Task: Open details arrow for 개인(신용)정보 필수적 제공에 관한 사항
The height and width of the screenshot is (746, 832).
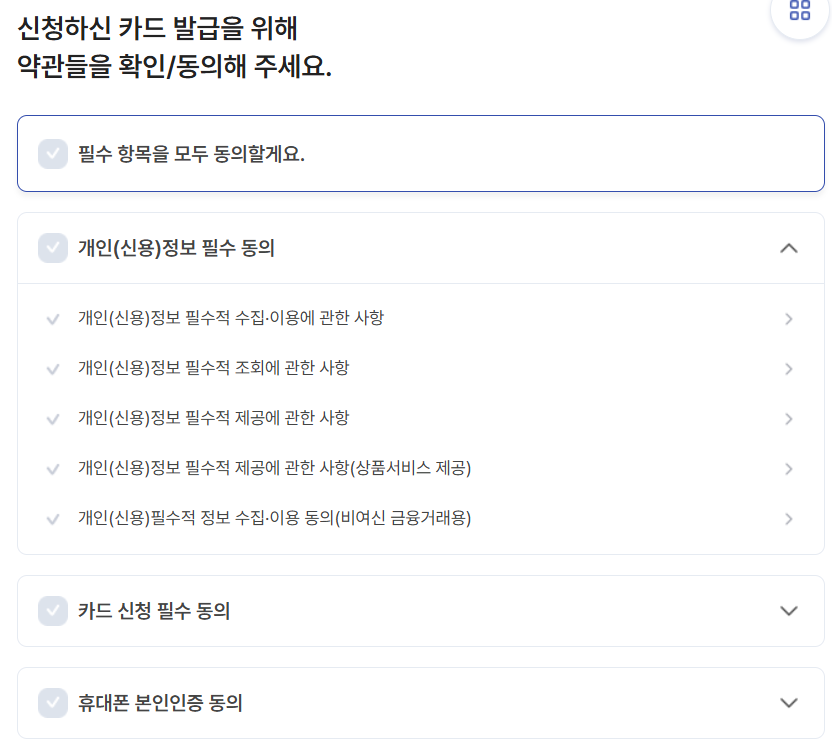Action: (x=789, y=418)
